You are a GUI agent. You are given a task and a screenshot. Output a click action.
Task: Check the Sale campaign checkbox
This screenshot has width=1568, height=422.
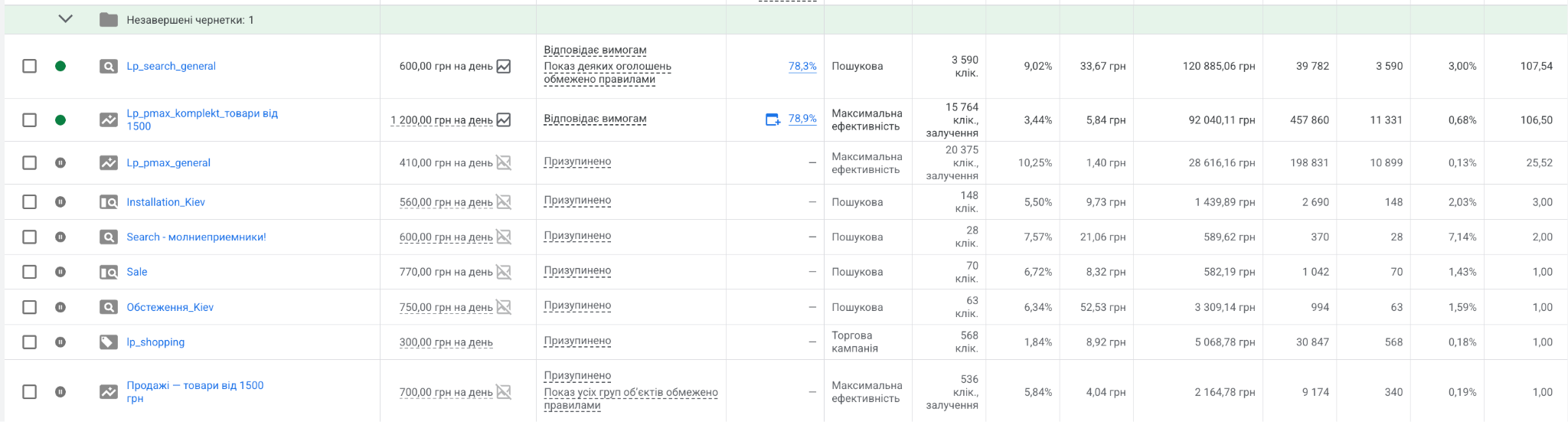(29, 272)
